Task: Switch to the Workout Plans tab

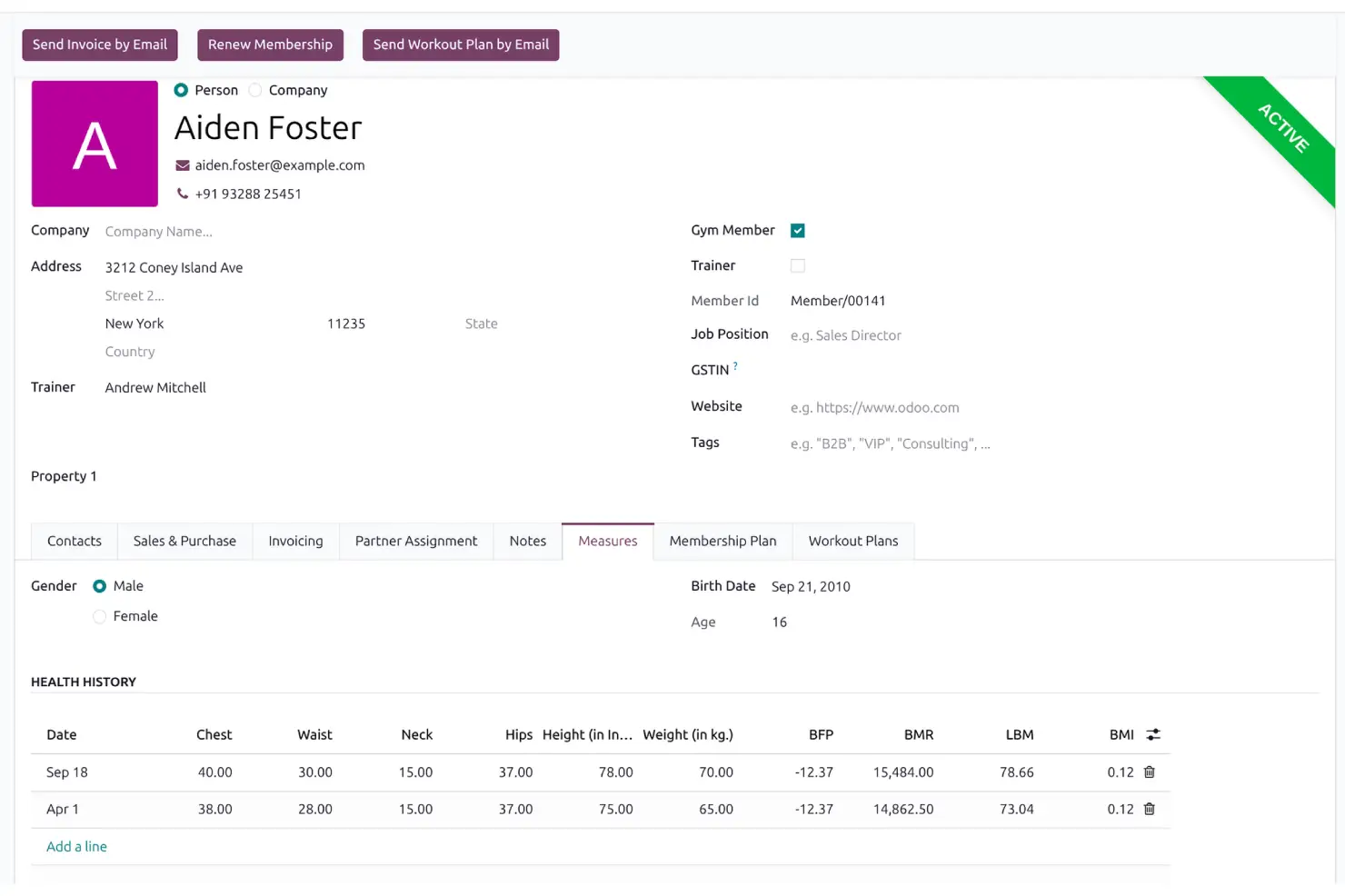Action: pyautogui.click(x=853, y=541)
